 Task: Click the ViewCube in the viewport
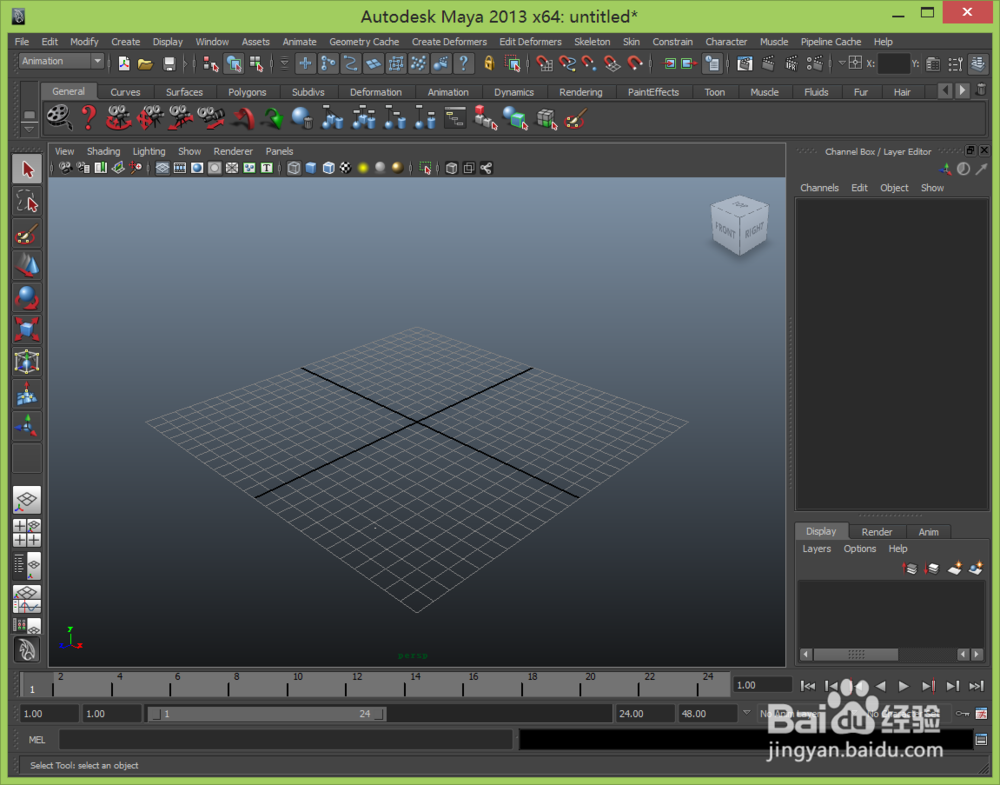(x=738, y=225)
